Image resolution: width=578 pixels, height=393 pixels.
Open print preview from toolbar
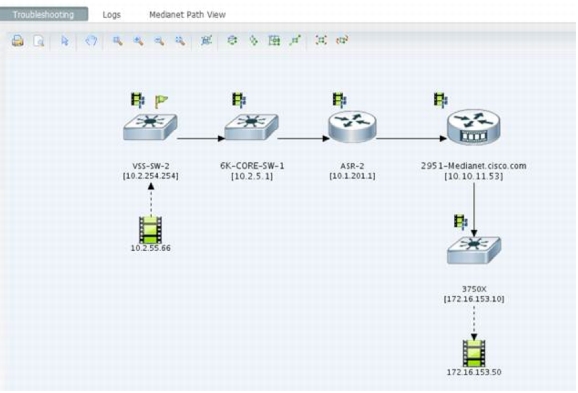(x=39, y=41)
